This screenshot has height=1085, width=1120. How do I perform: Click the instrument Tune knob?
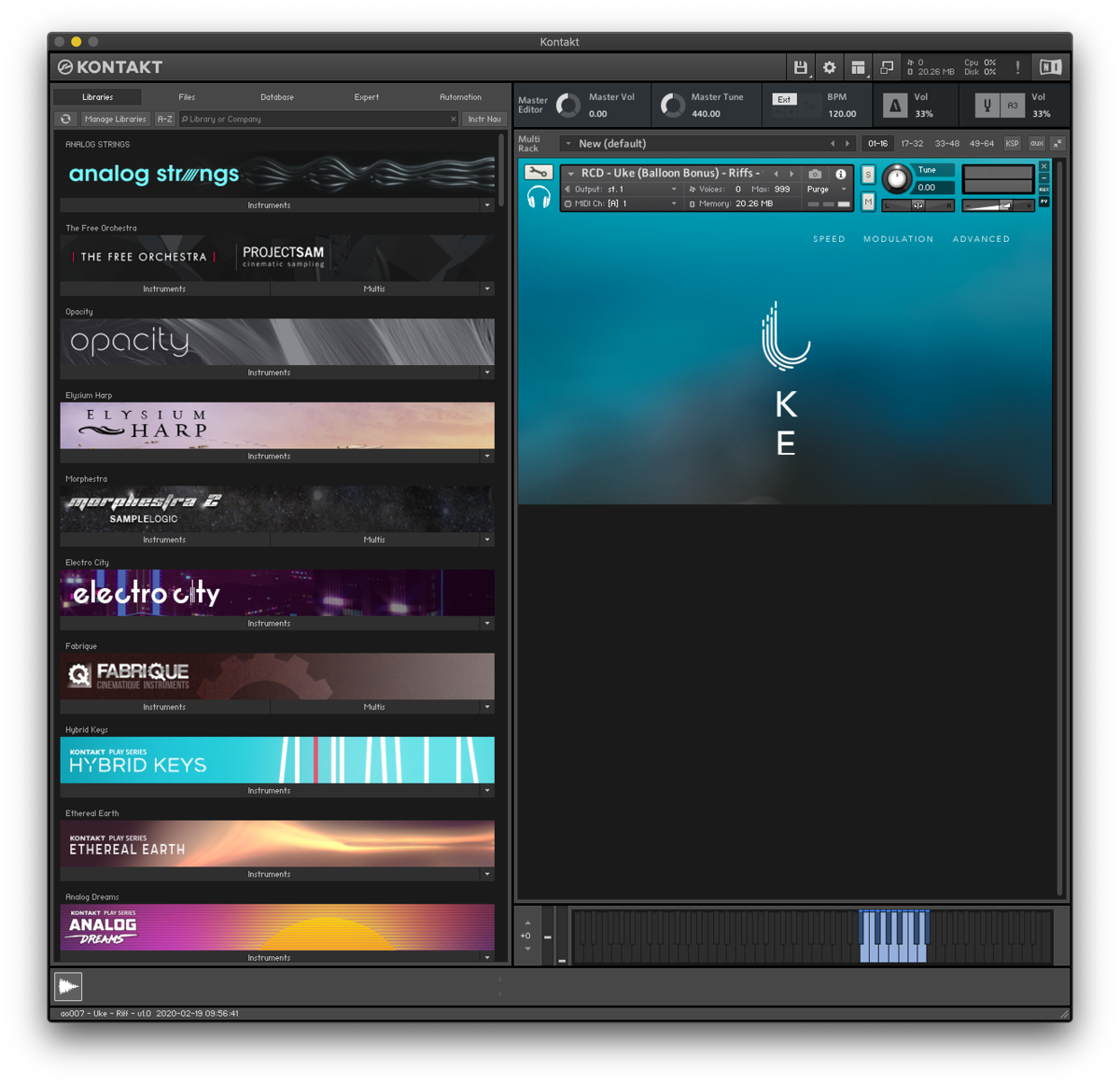click(x=896, y=179)
